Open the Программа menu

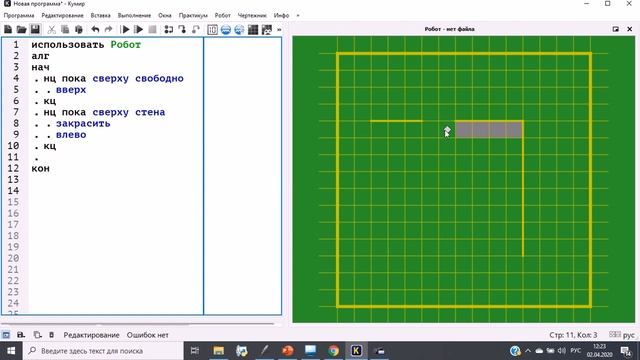click(19, 16)
